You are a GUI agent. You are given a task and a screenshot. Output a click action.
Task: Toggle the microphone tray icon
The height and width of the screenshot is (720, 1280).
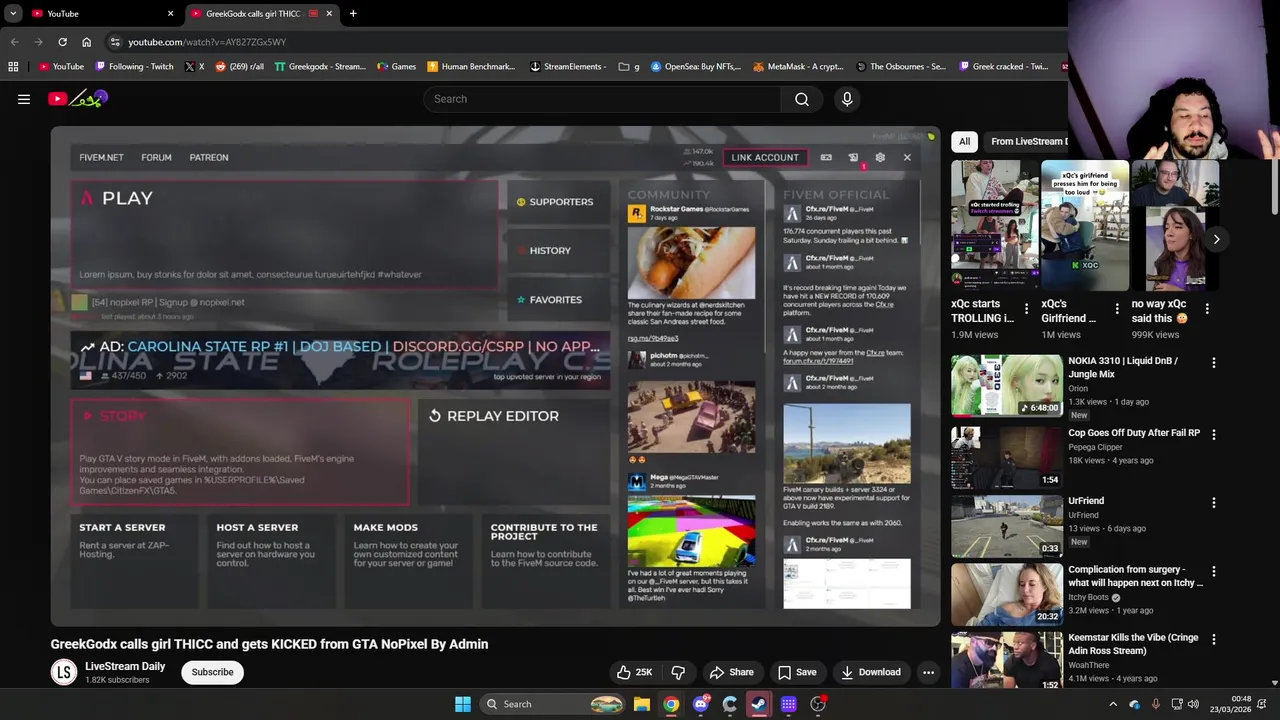click(x=1155, y=704)
